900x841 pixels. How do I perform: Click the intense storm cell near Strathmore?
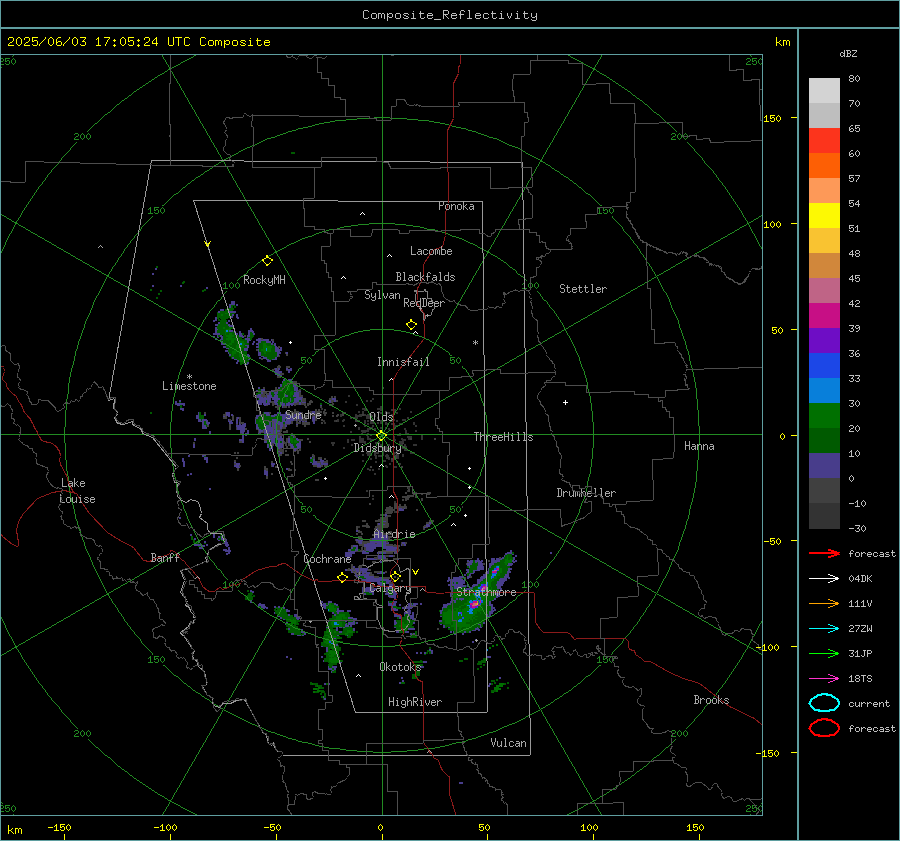tap(474, 604)
